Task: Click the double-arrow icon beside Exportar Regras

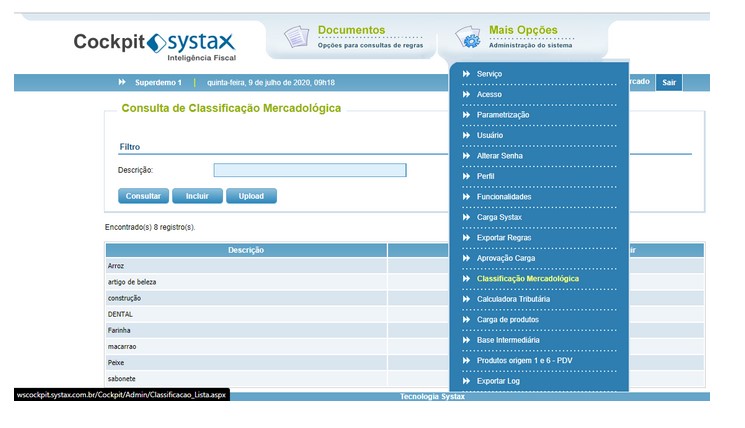Action: pos(466,238)
